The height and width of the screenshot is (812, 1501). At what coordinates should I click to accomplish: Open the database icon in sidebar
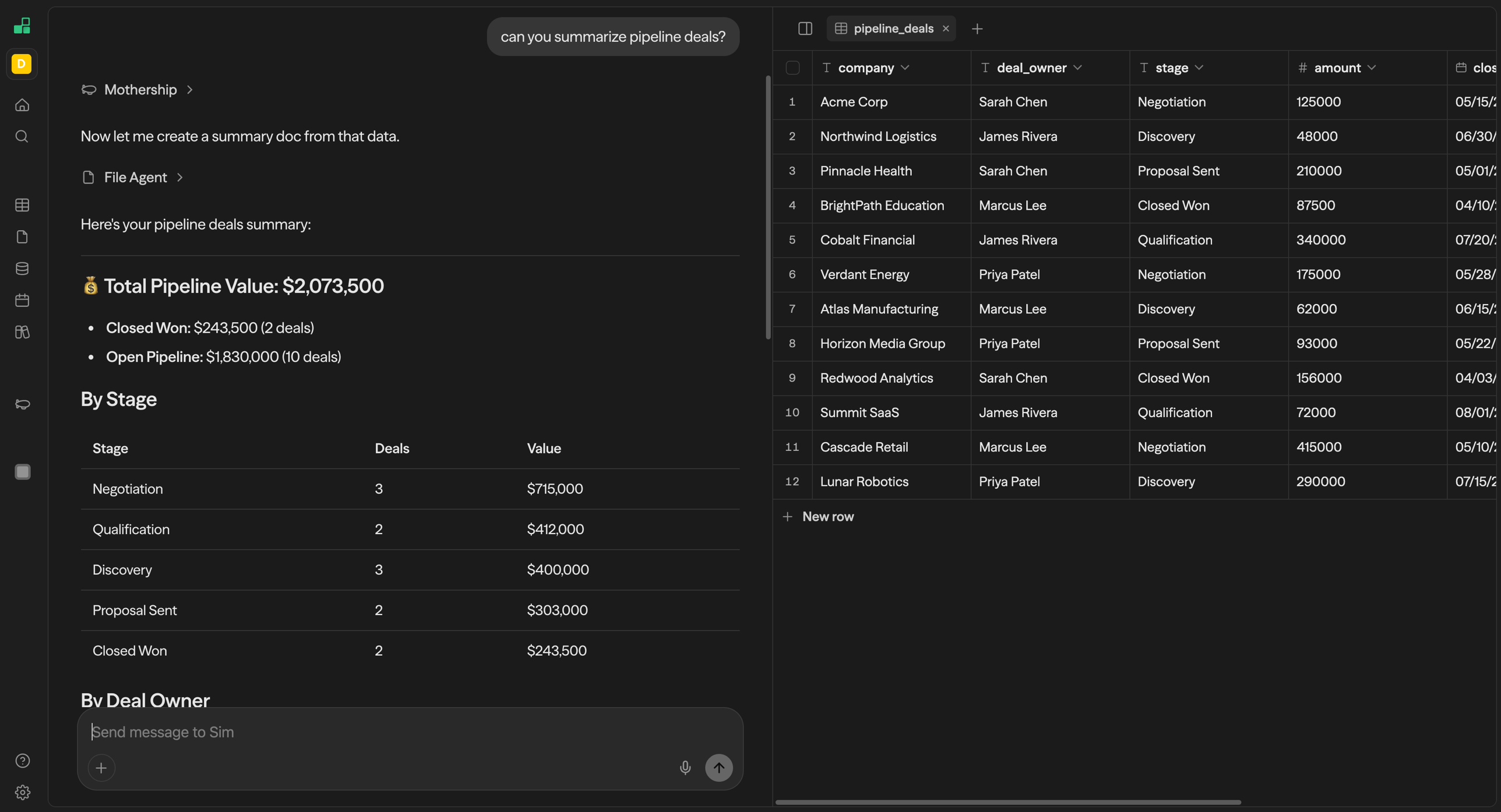click(x=22, y=269)
